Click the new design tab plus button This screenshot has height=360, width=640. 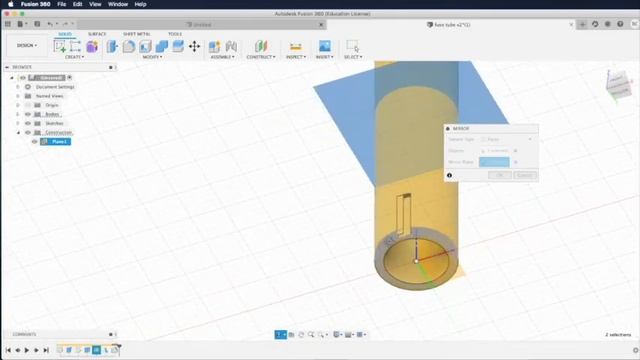[x=582, y=24]
